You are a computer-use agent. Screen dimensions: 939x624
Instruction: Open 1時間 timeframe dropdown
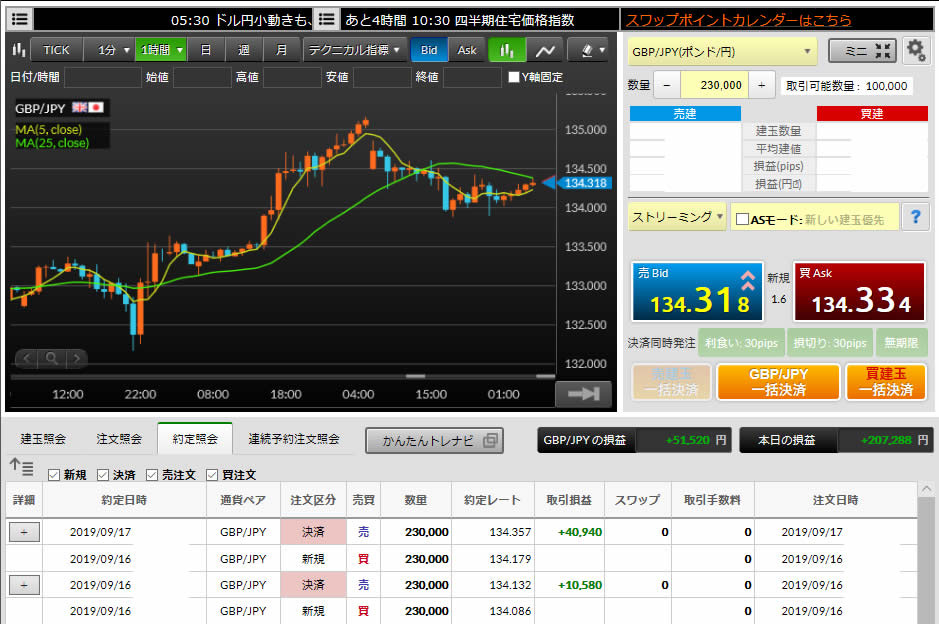[x=161, y=50]
